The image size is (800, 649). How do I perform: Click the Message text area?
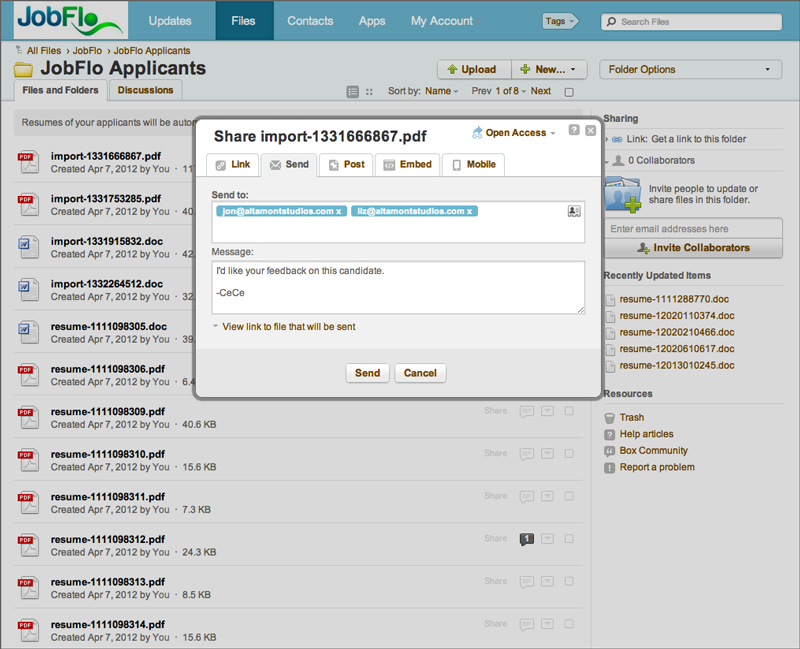pos(398,287)
